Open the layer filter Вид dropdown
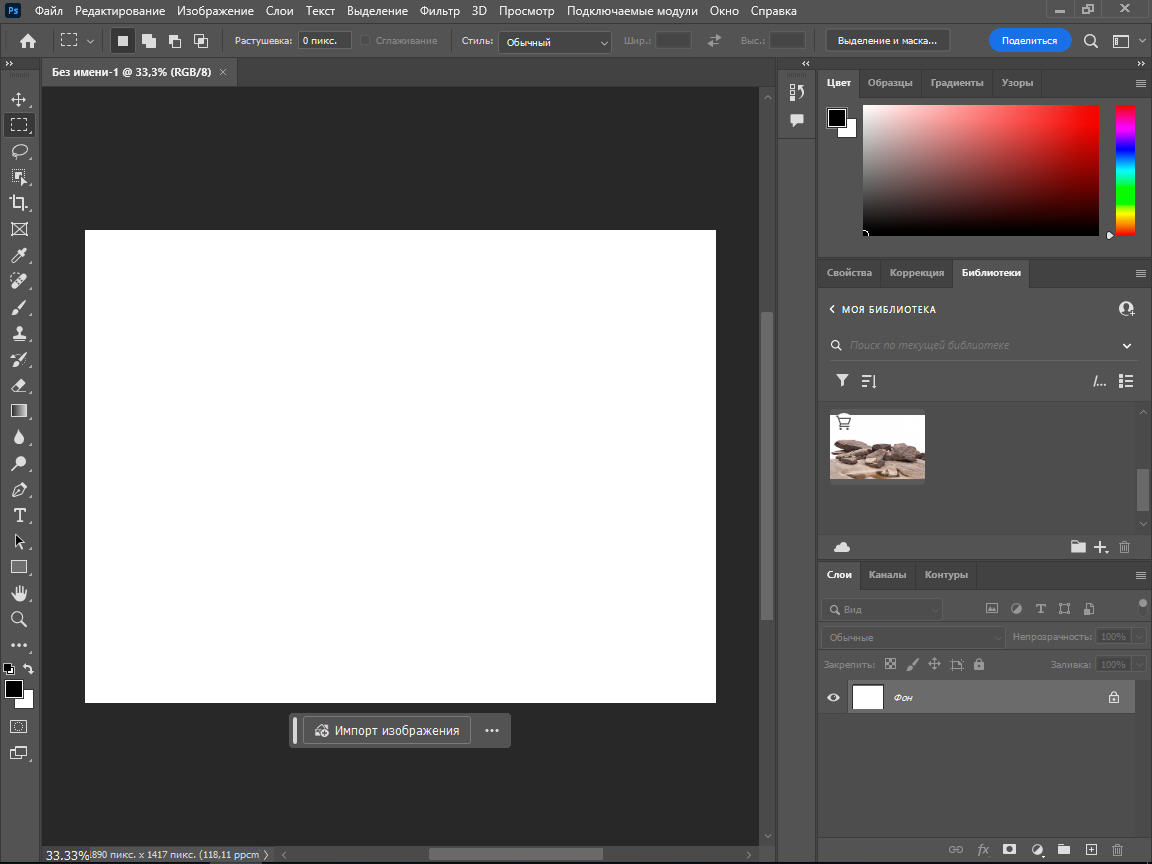The height and width of the screenshot is (864, 1152). (x=882, y=609)
